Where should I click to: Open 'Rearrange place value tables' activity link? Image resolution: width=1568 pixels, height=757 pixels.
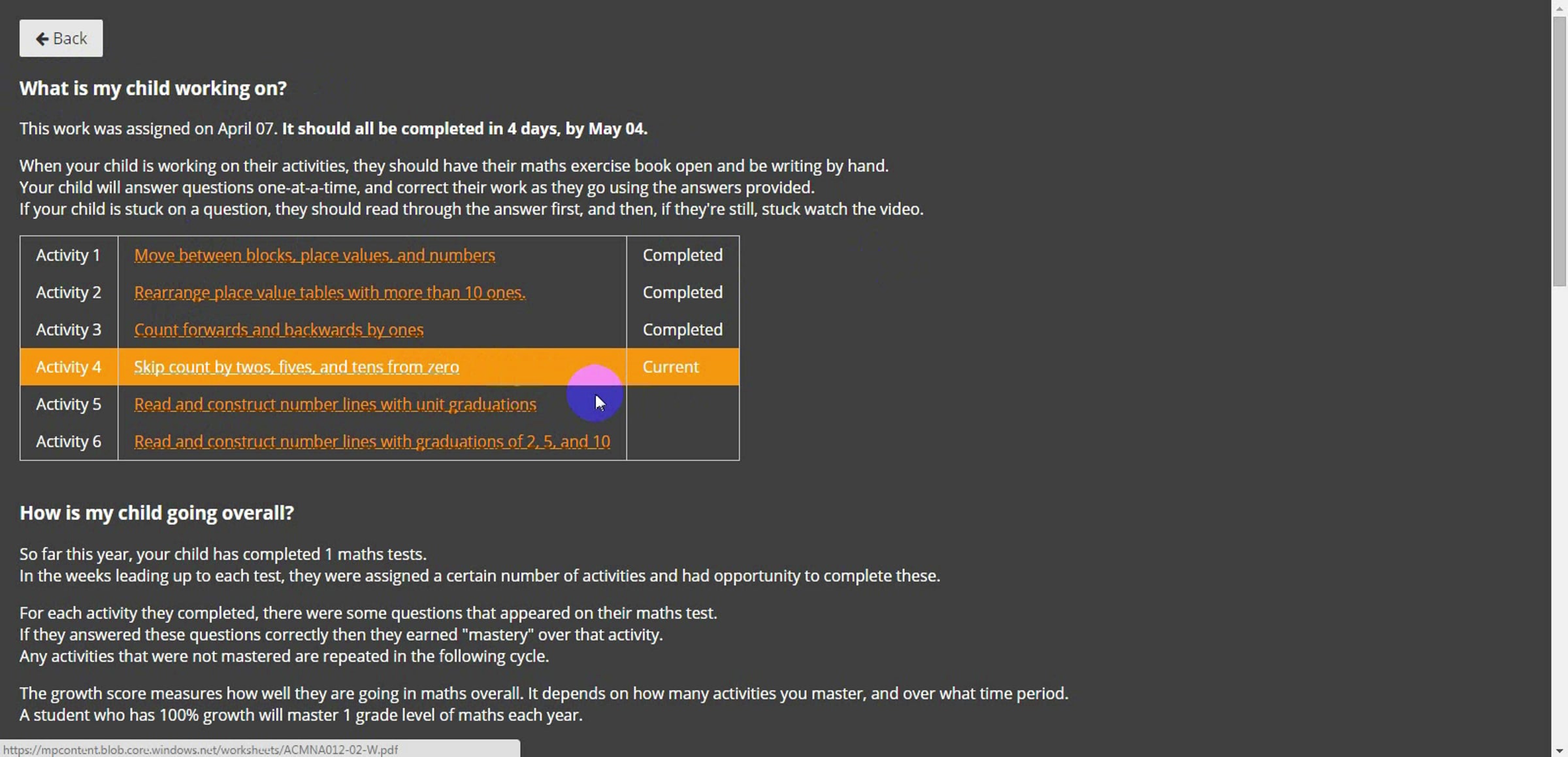329,292
